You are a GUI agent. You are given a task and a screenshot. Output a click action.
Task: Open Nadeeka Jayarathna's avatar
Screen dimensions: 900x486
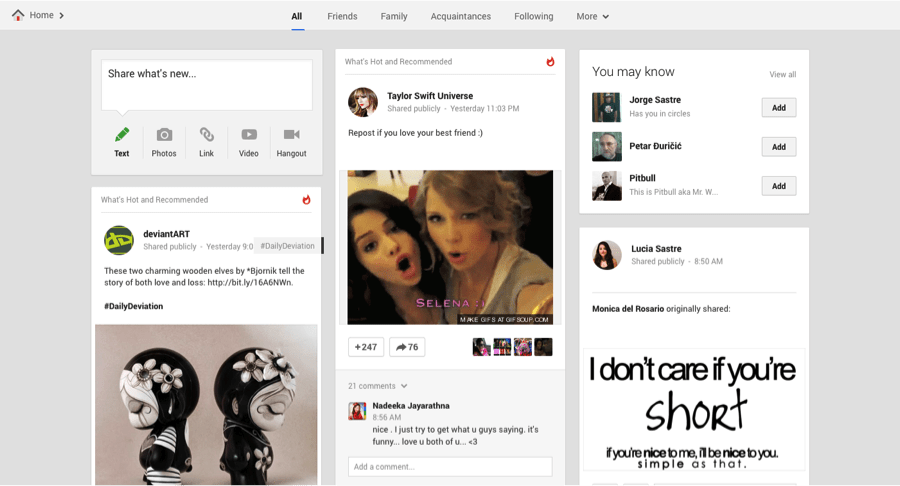click(357, 411)
